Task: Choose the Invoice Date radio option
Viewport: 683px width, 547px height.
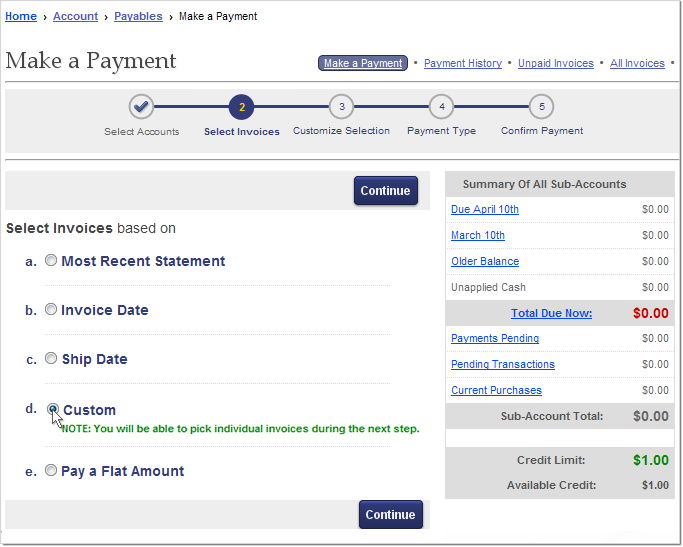Action: 51,309
